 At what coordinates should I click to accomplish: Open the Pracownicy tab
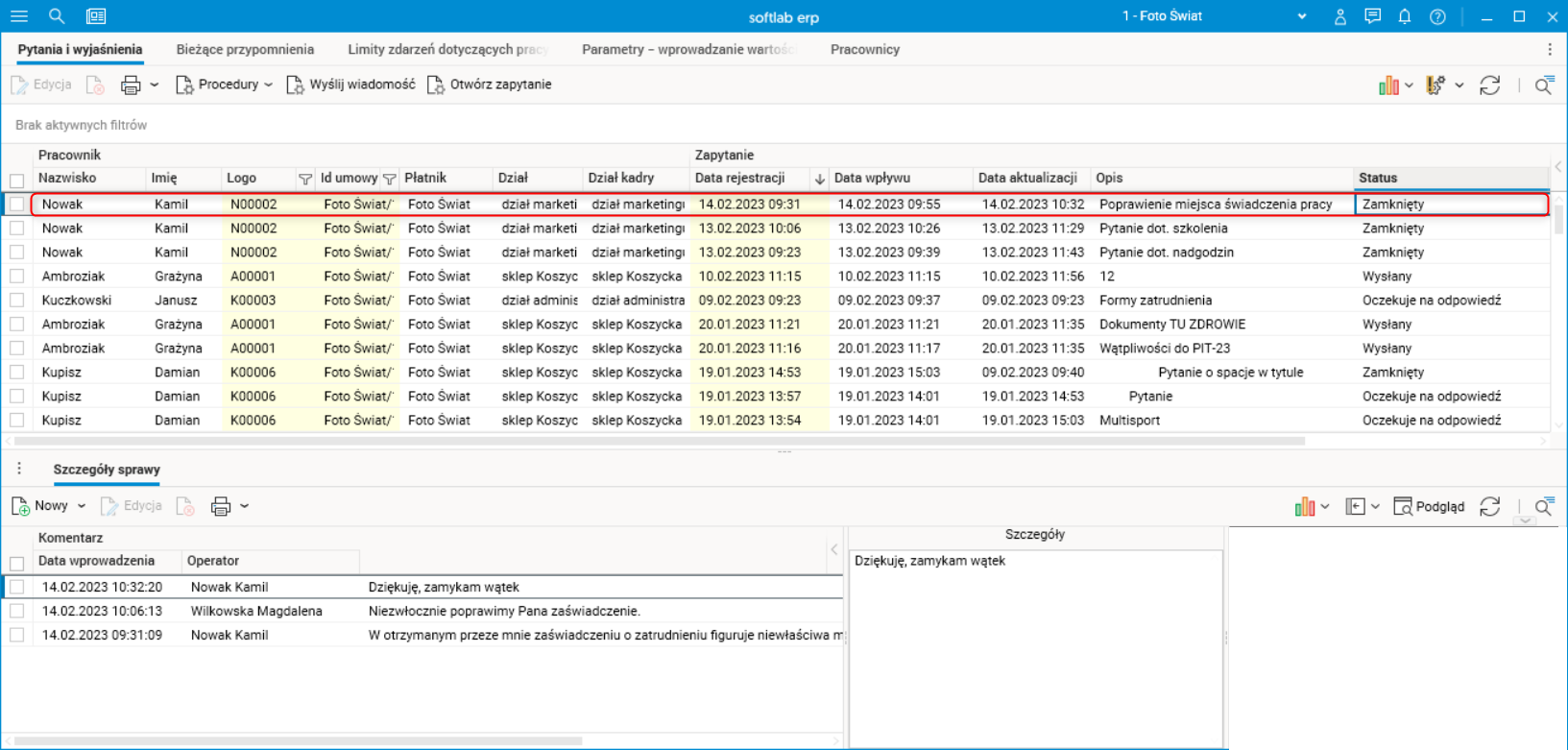864,50
